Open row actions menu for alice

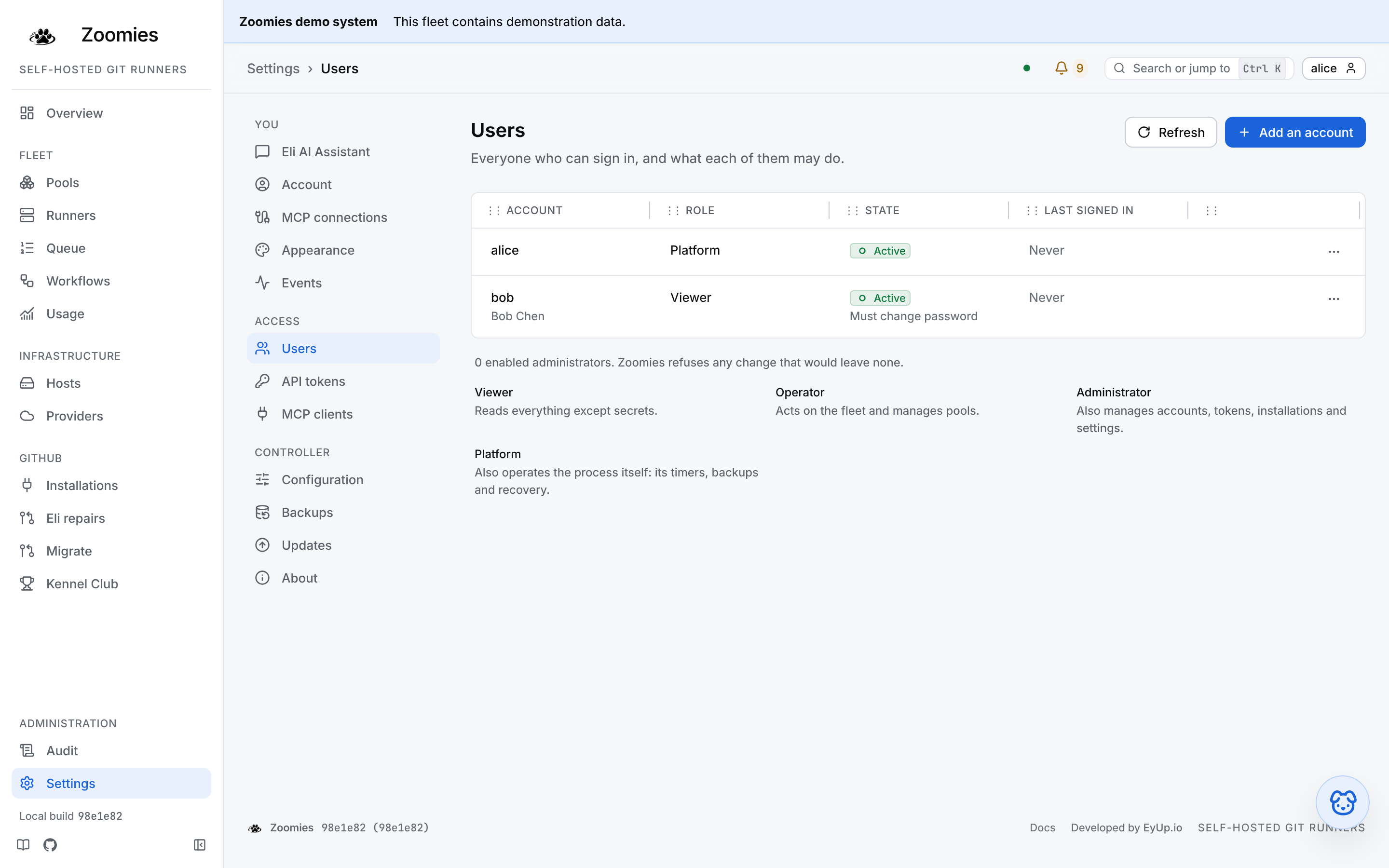click(1334, 251)
